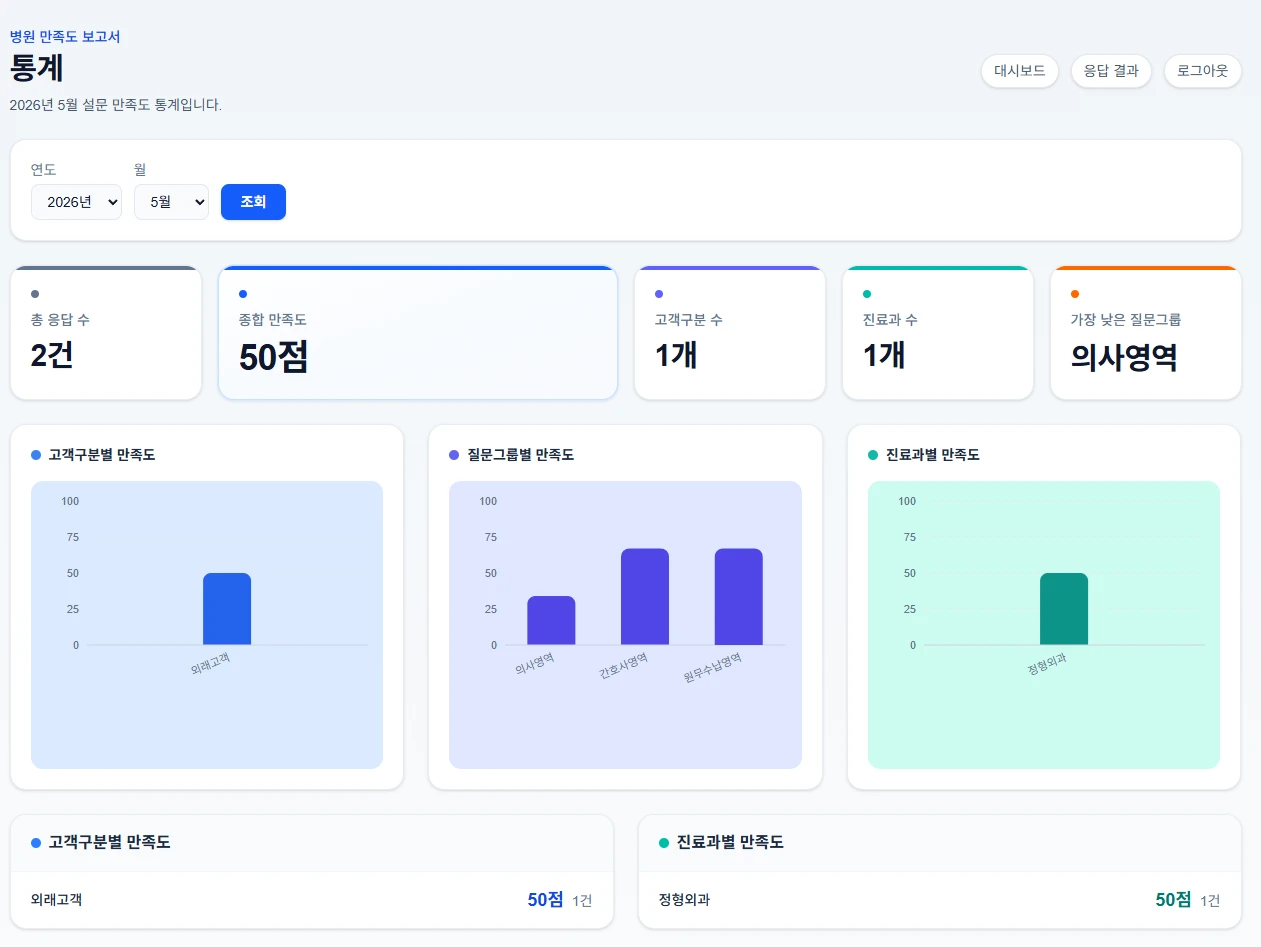
Task: Go to 응답 결과 page
Action: (x=1111, y=71)
